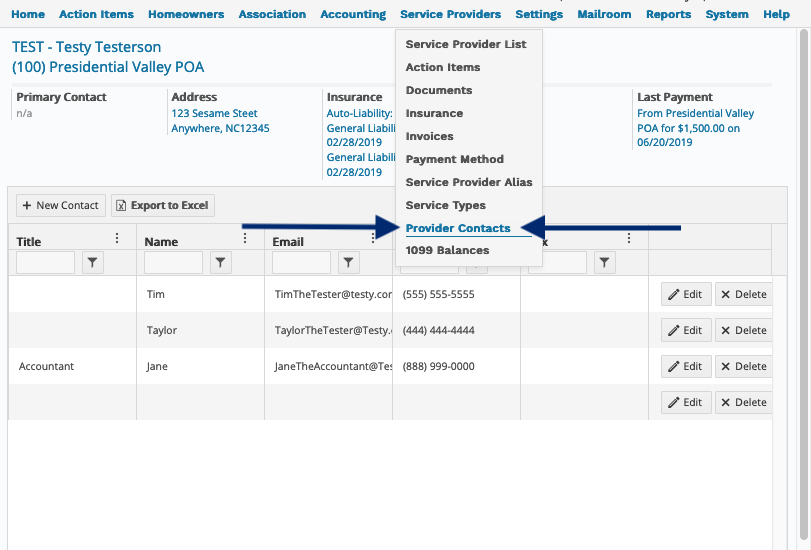Click the Title column filter funnel icon
The image size is (811, 550).
tap(93, 263)
